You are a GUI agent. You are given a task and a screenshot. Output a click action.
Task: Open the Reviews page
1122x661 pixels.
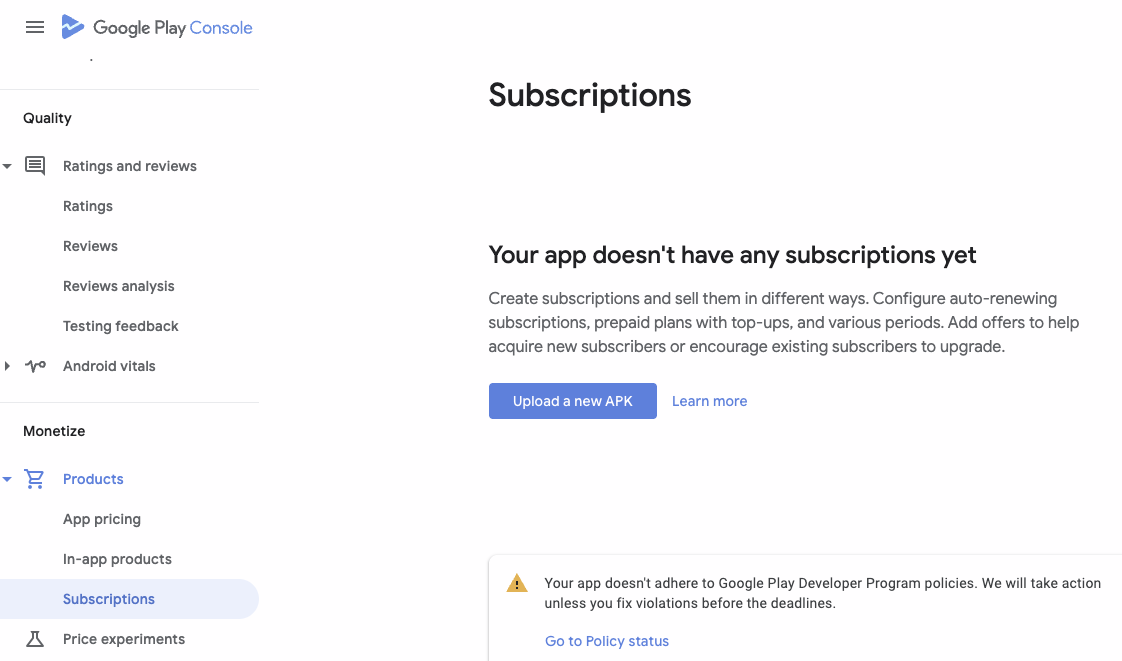point(90,246)
